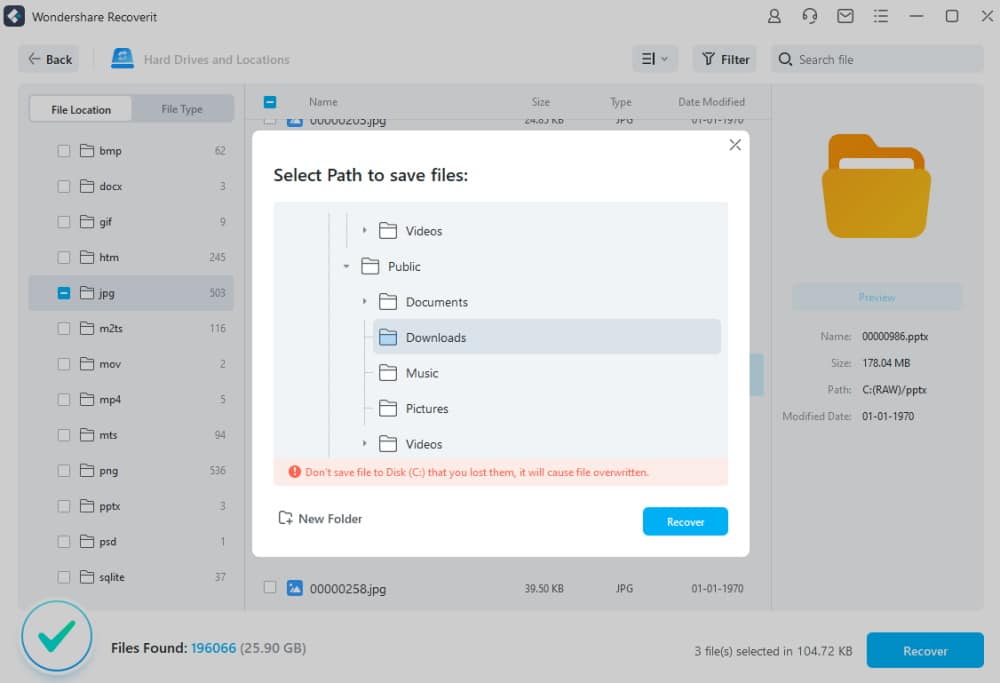Collapse the Public folder tree node
The width and height of the screenshot is (1000, 683).
346,267
